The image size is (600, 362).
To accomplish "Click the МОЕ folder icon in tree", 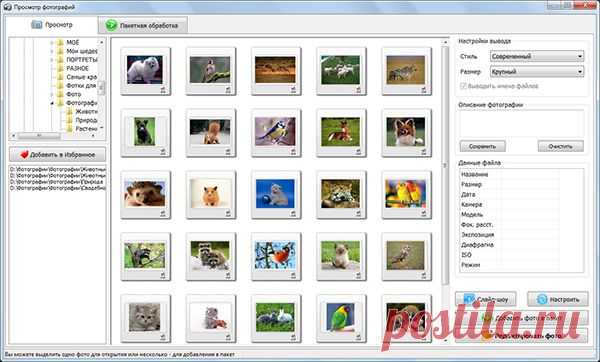I will pyautogui.click(x=60, y=42).
